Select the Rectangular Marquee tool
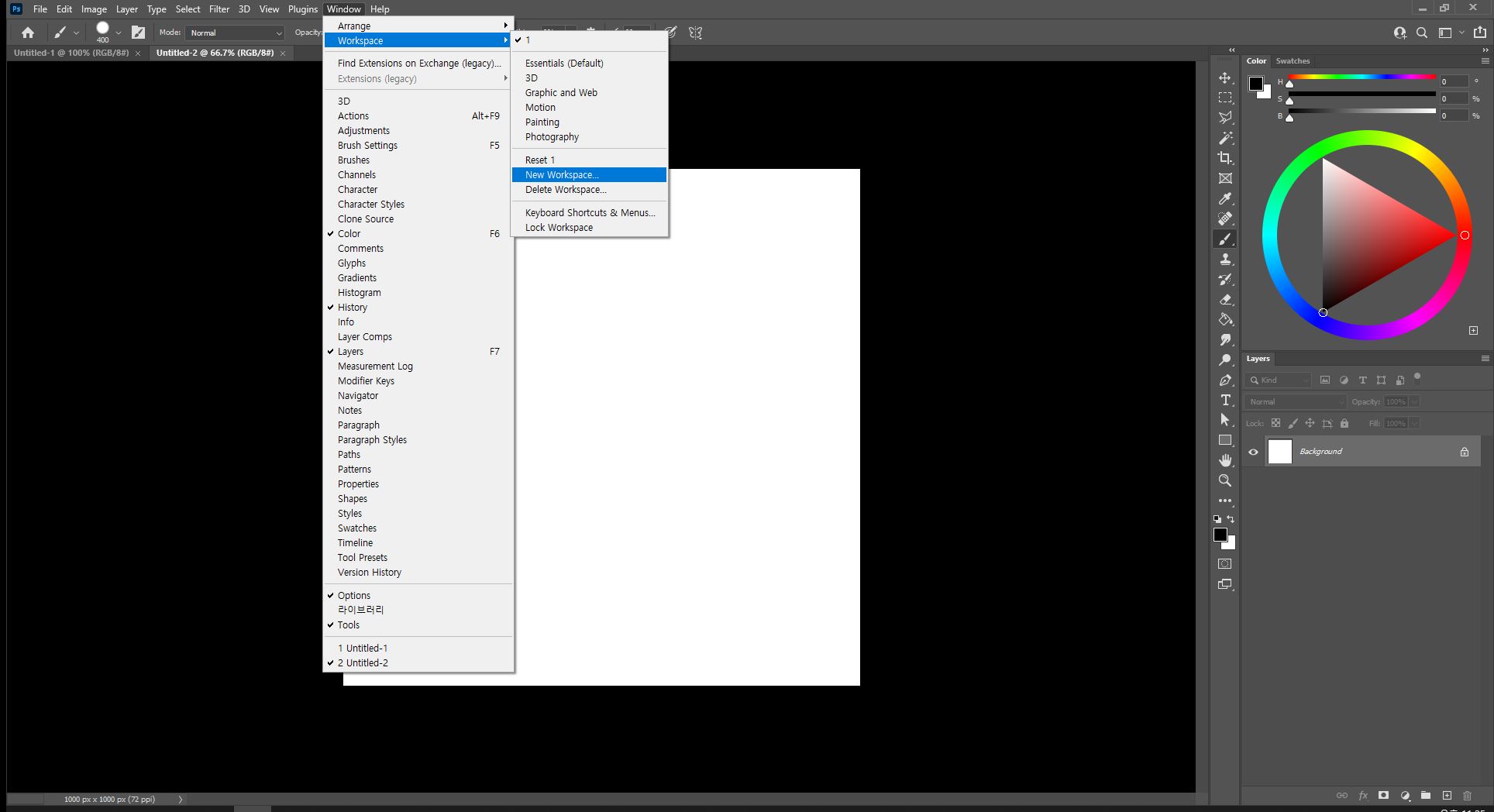This screenshot has width=1494, height=812. pyautogui.click(x=1225, y=98)
